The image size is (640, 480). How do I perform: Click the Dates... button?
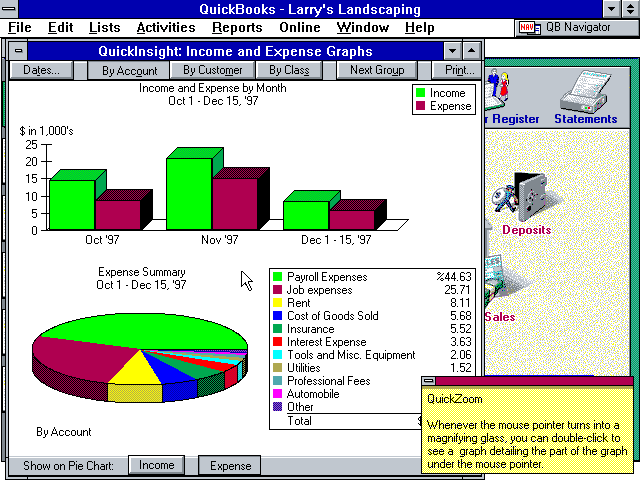(41, 70)
